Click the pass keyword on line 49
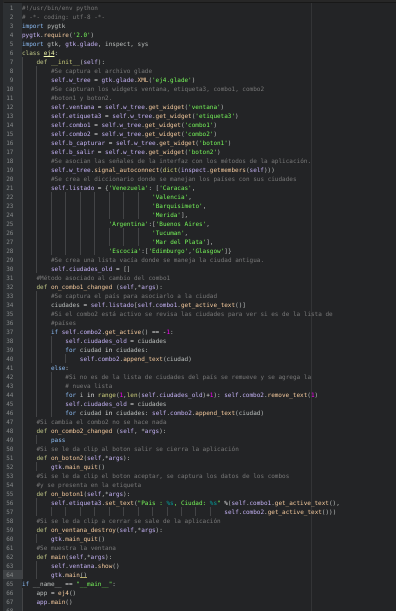The height and width of the screenshot is (611, 396). coord(58,440)
